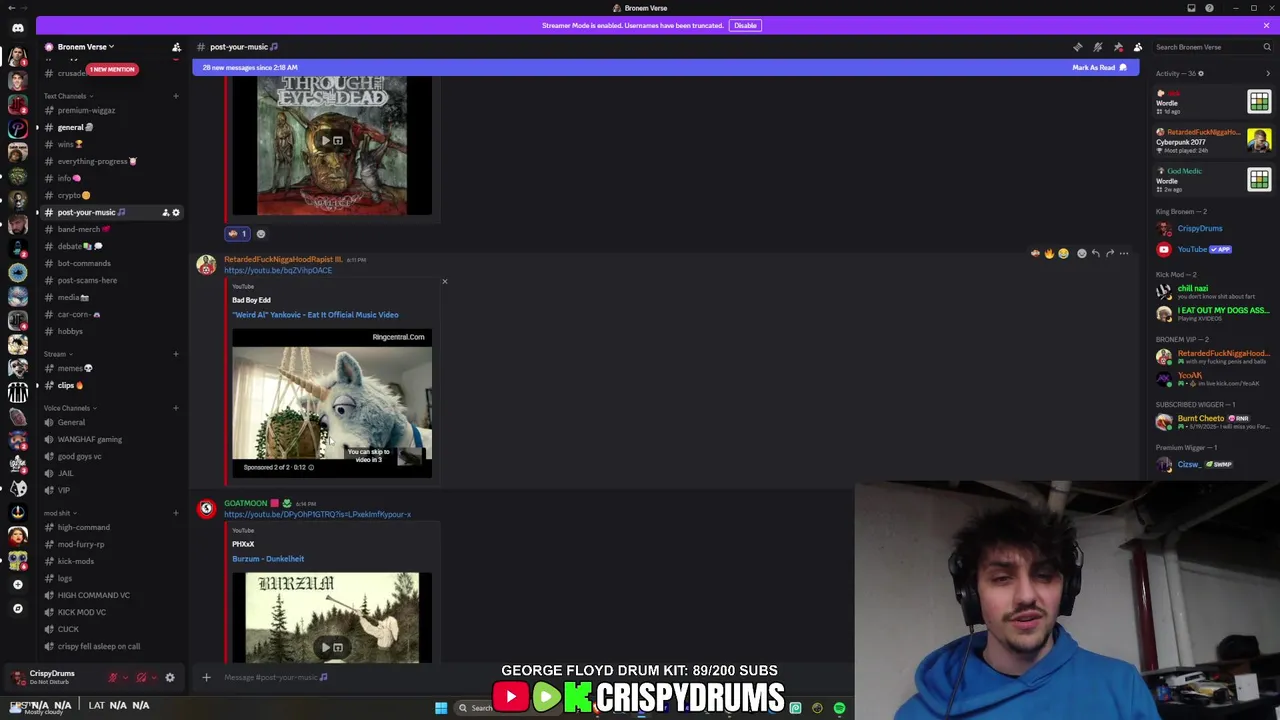This screenshot has height=720, width=1280.
Task: Open the premium-wiggaz channel
Action: 110,110
